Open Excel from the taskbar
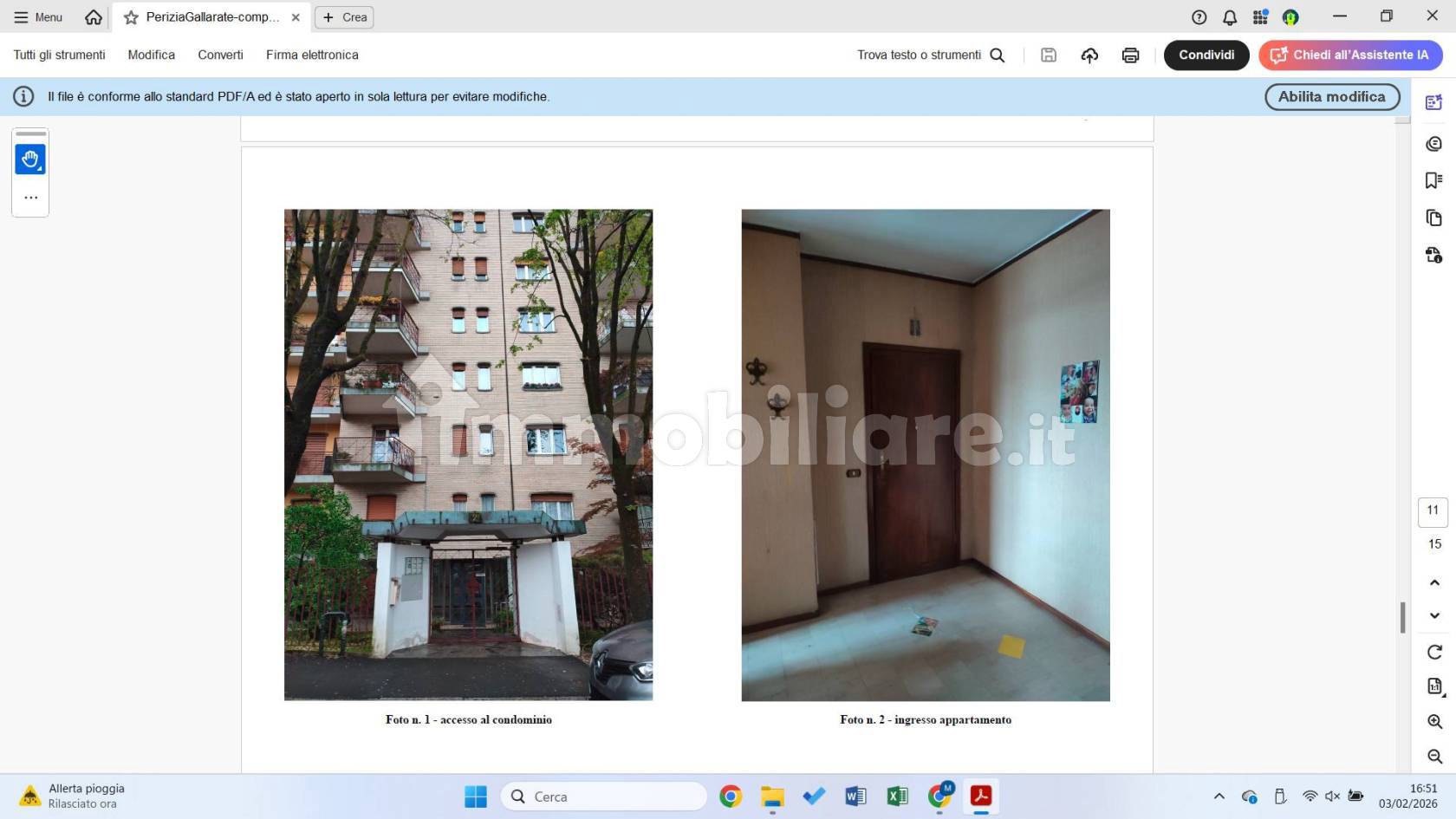The height and width of the screenshot is (819, 1456). [x=897, y=796]
